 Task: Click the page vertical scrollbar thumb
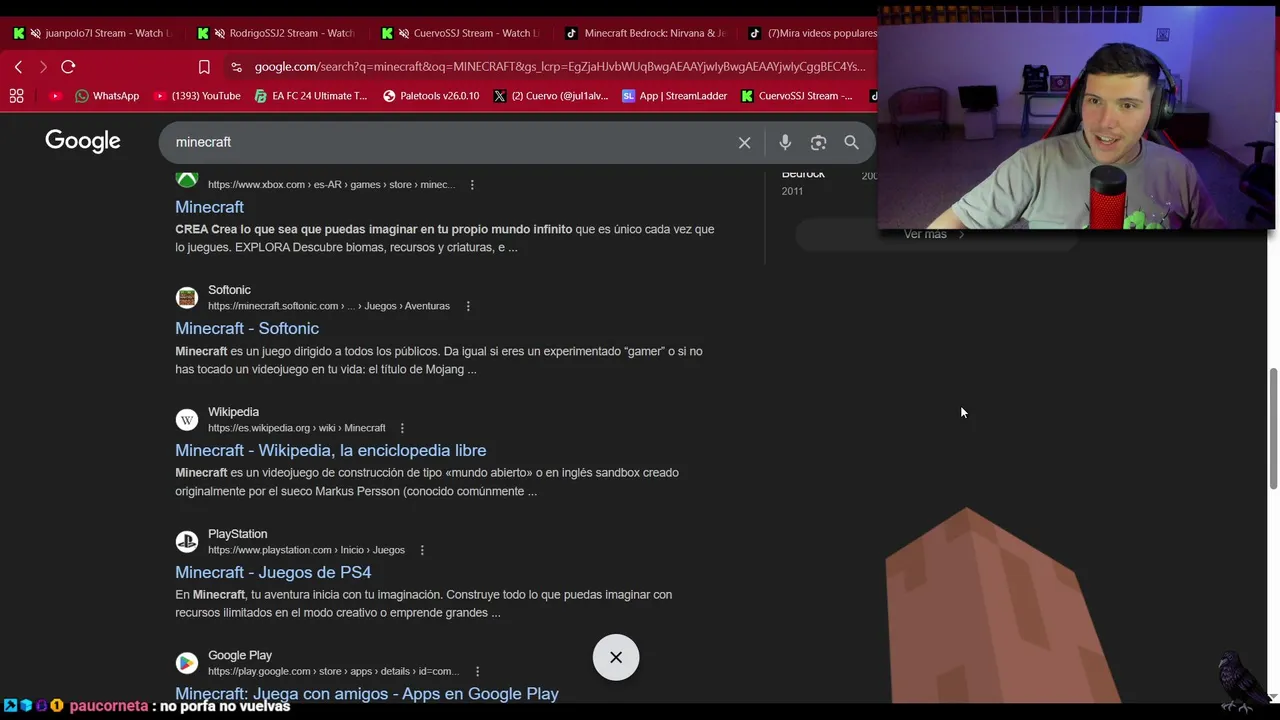(1273, 428)
